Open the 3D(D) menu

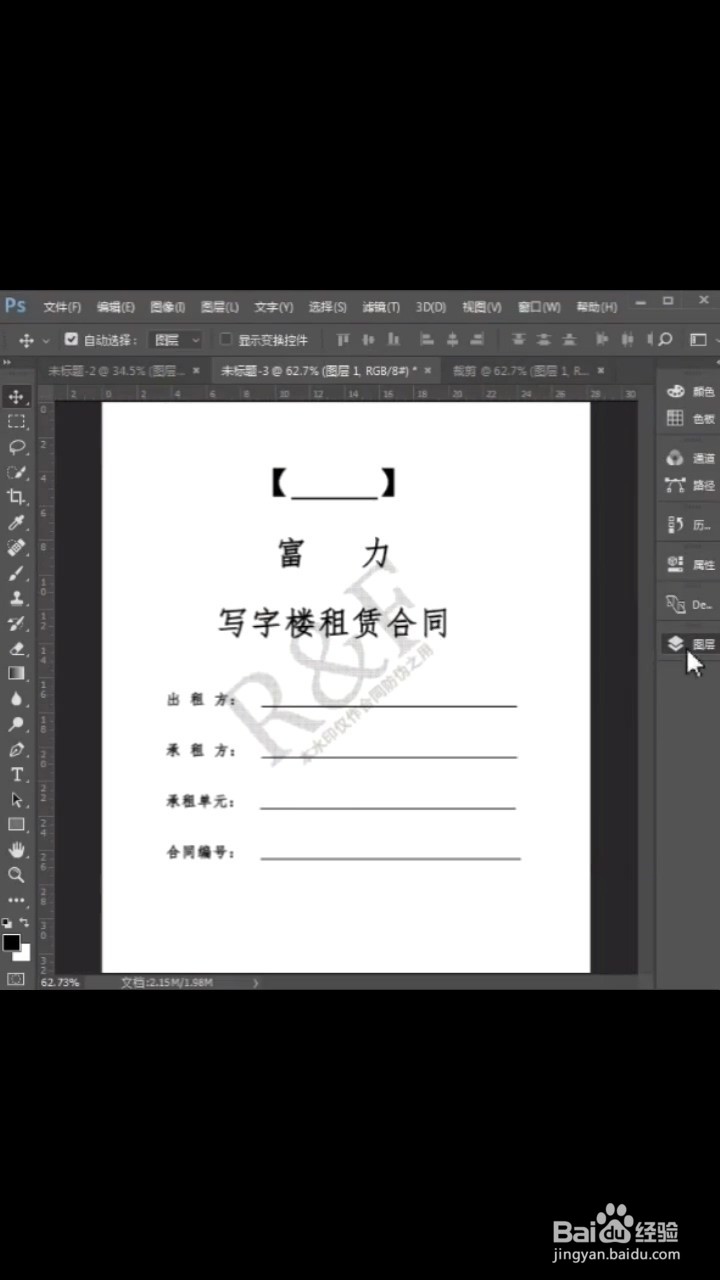point(431,307)
